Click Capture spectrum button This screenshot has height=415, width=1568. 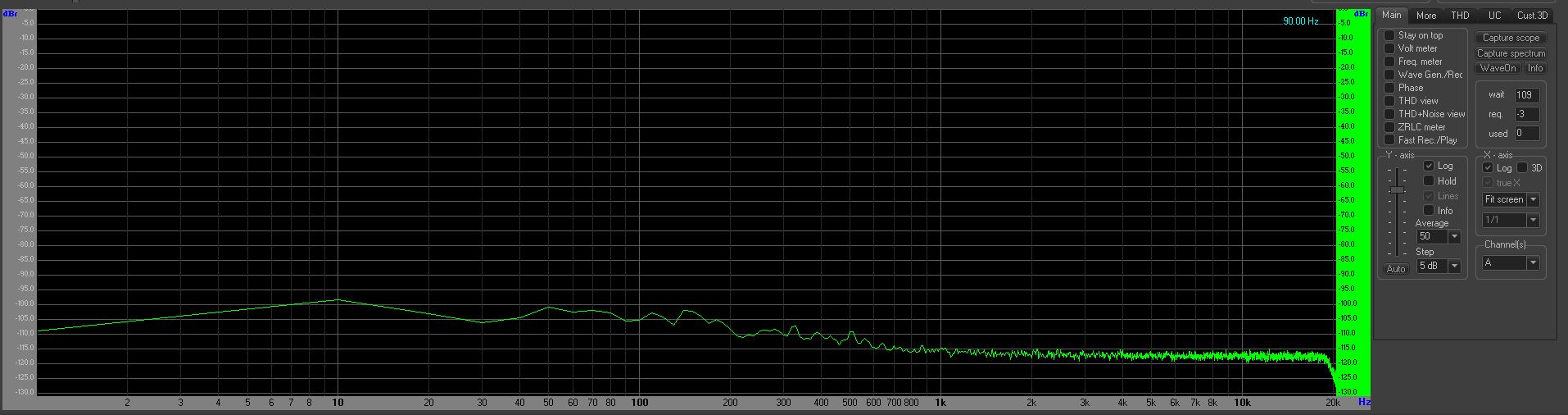point(1511,53)
